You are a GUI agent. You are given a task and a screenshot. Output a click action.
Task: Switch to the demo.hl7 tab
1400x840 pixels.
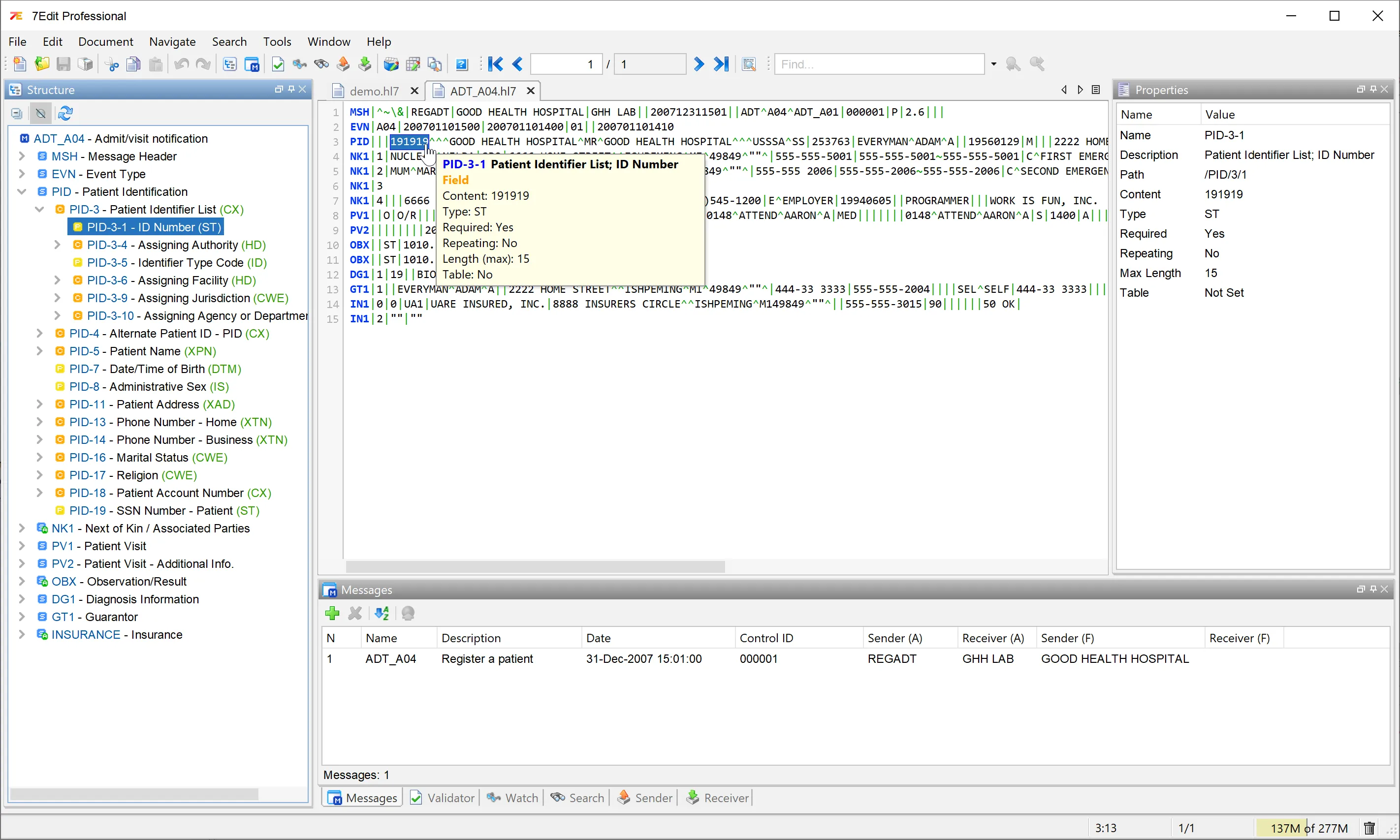pyautogui.click(x=374, y=91)
